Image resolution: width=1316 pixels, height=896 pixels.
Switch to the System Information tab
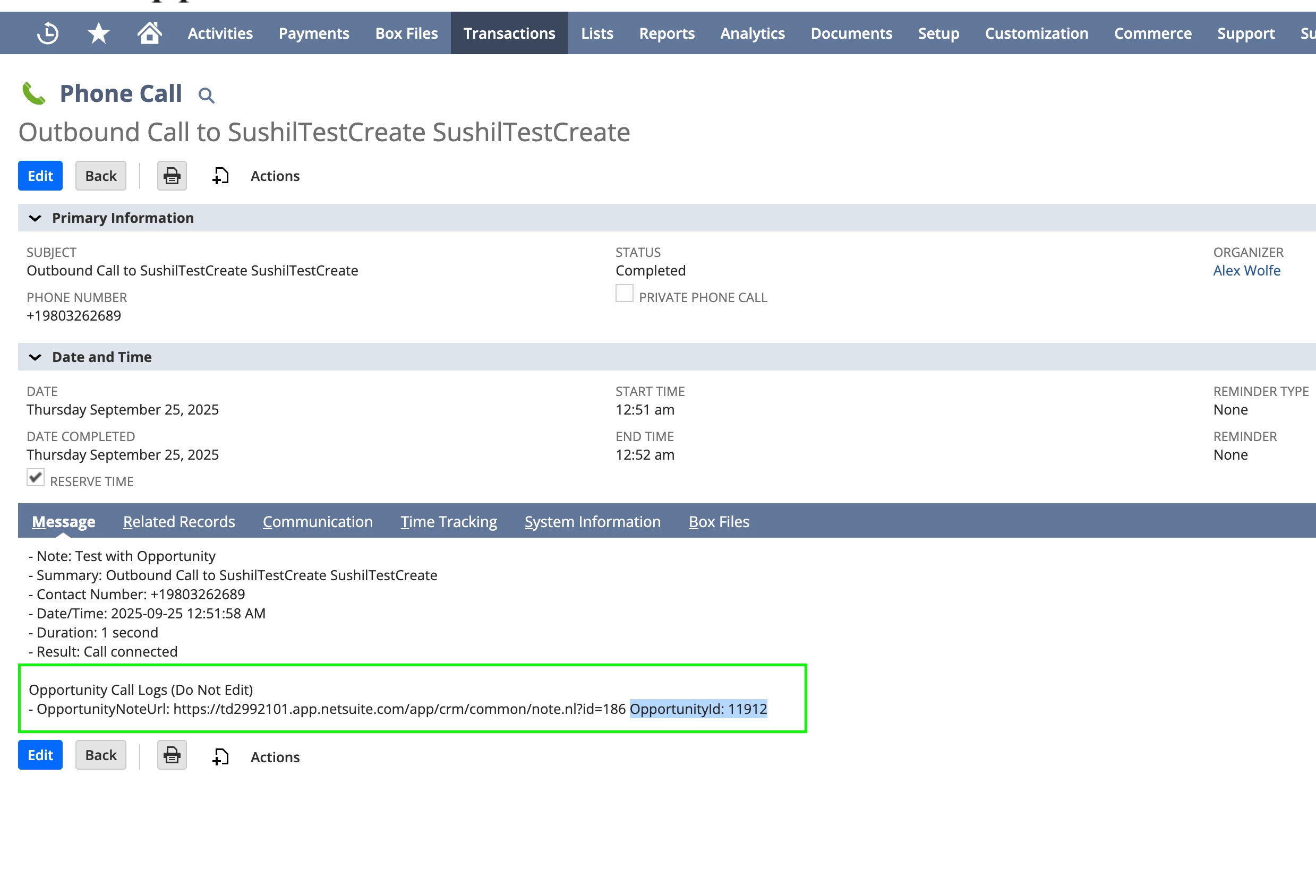592,522
